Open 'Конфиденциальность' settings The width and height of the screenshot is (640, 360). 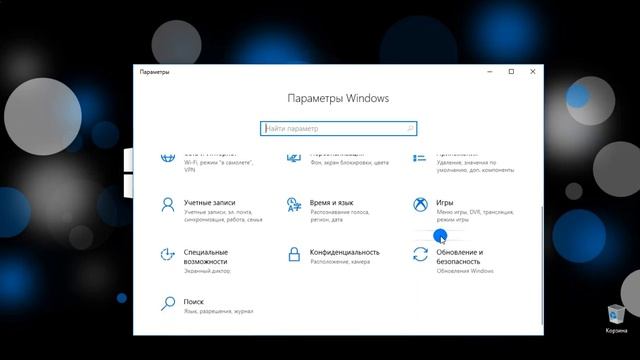[x=344, y=252]
